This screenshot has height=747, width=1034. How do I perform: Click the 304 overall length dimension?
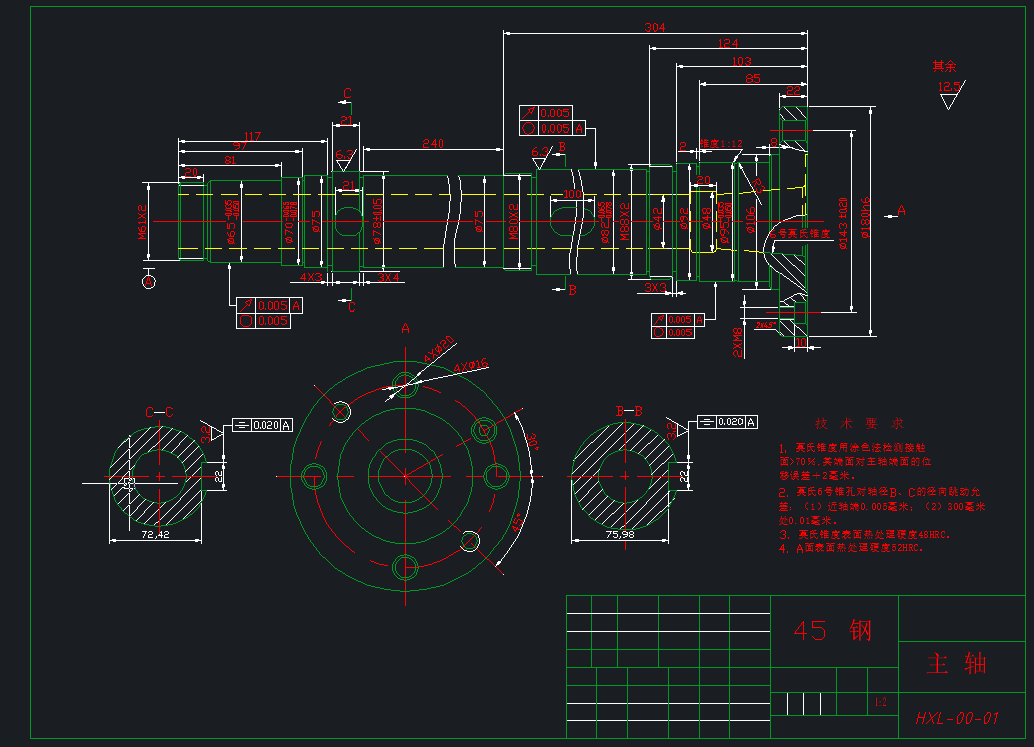tap(655, 27)
